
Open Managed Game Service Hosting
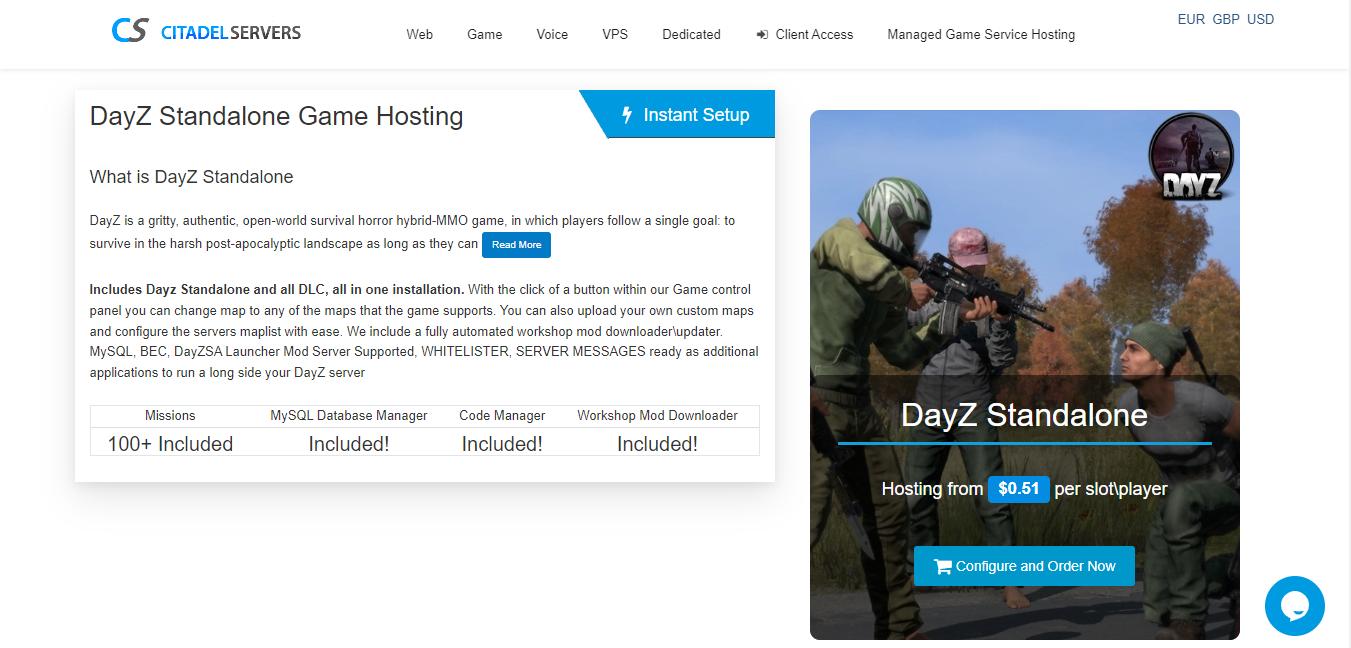click(981, 34)
